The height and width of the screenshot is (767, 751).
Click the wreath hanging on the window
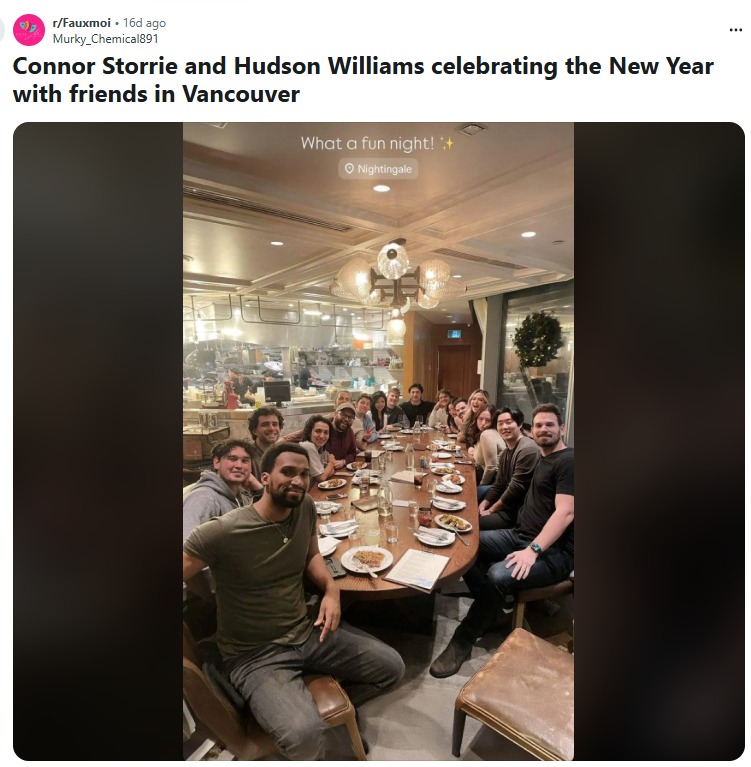tap(537, 339)
